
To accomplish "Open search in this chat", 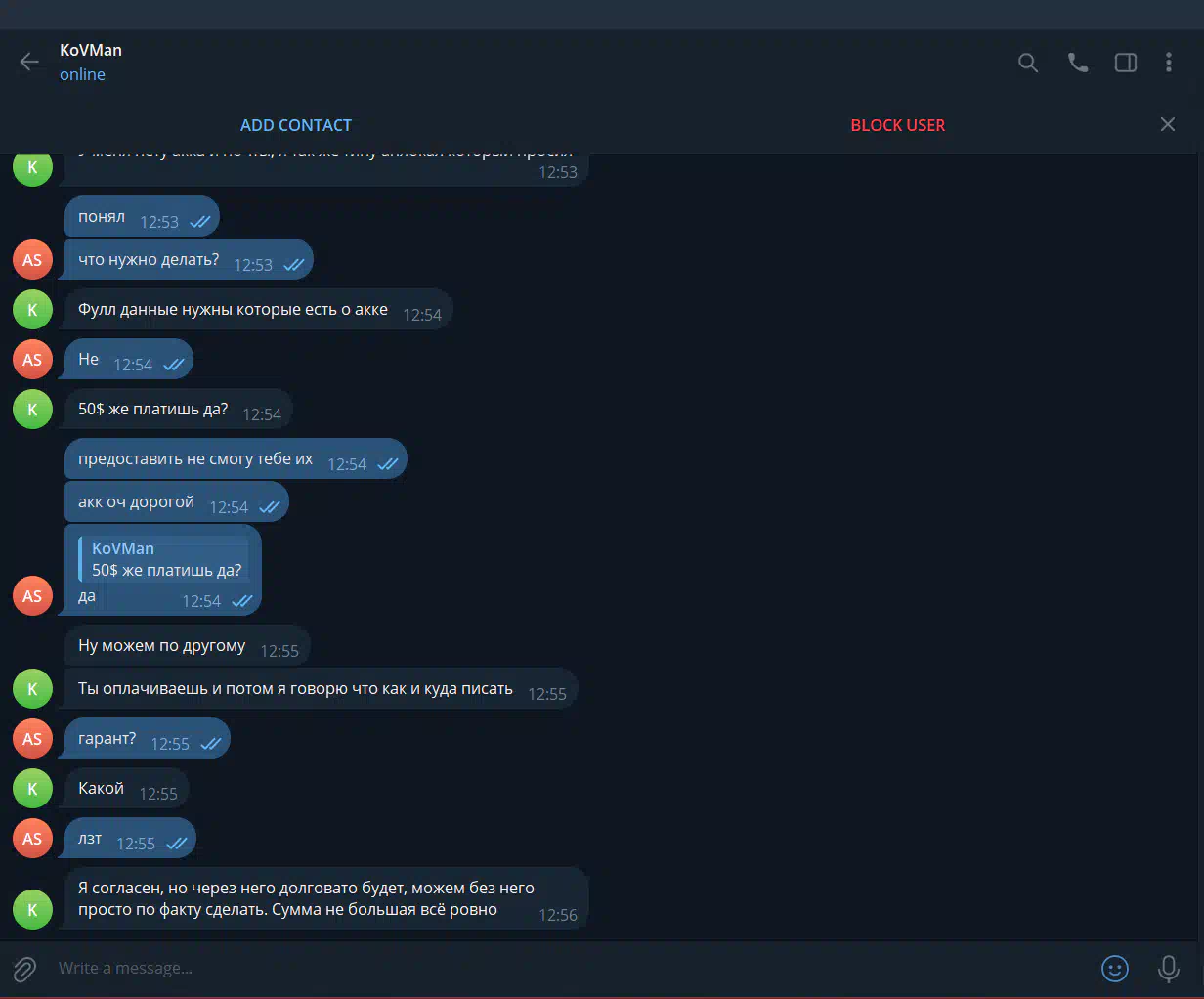I will click(1027, 63).
